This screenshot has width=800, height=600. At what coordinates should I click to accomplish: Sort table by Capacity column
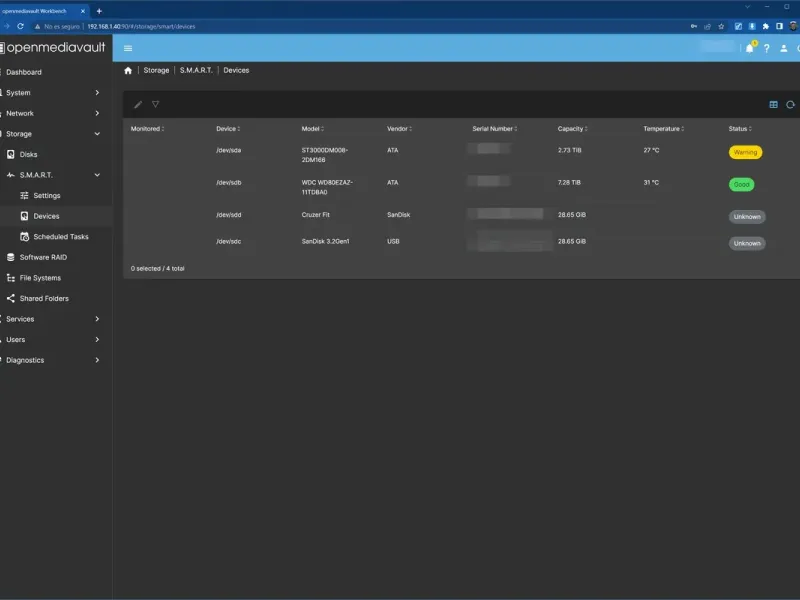(x=572, y=129)
